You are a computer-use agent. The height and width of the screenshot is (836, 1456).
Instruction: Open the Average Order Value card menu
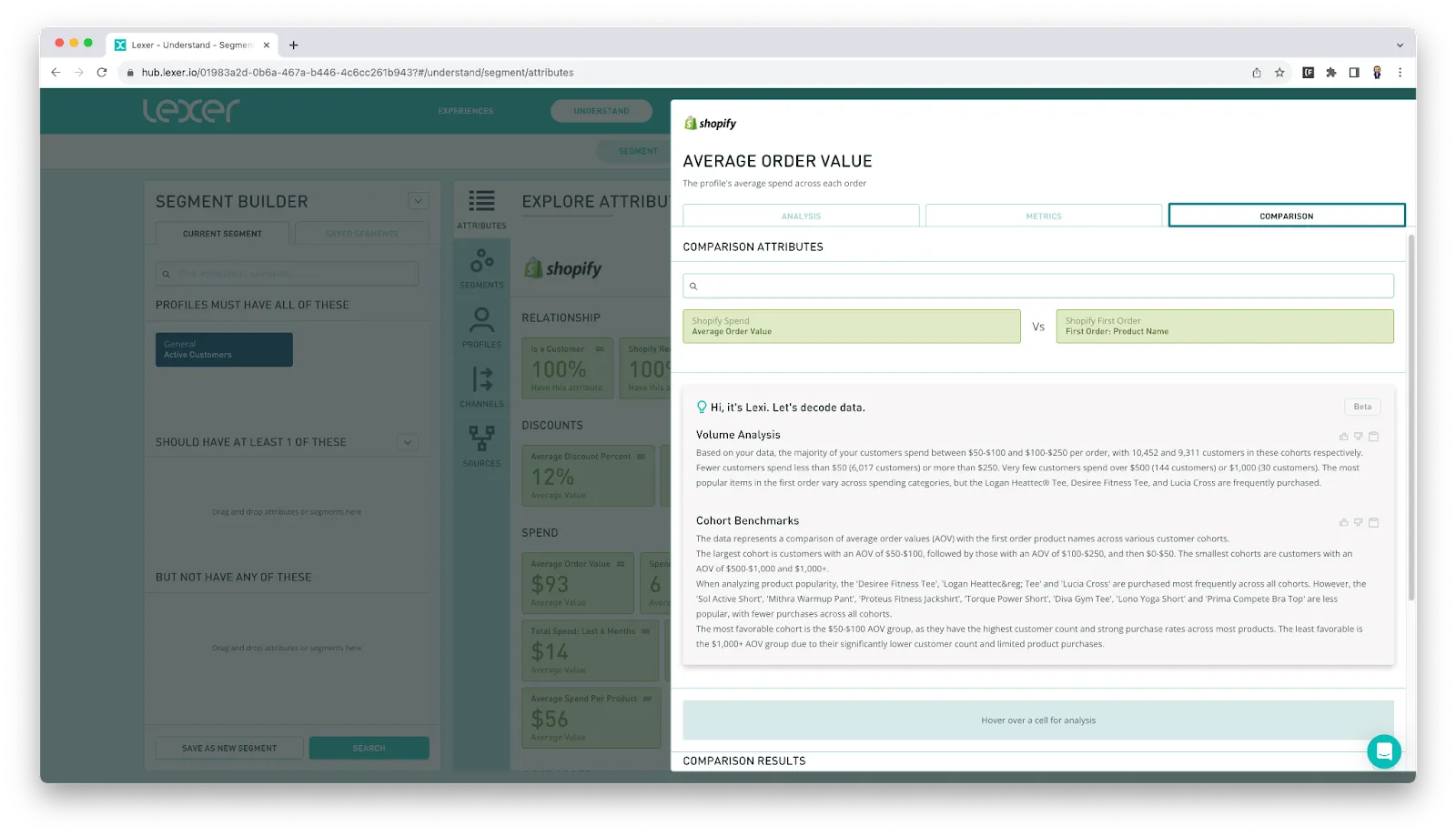pyautogui.click(x=621, y=564)
